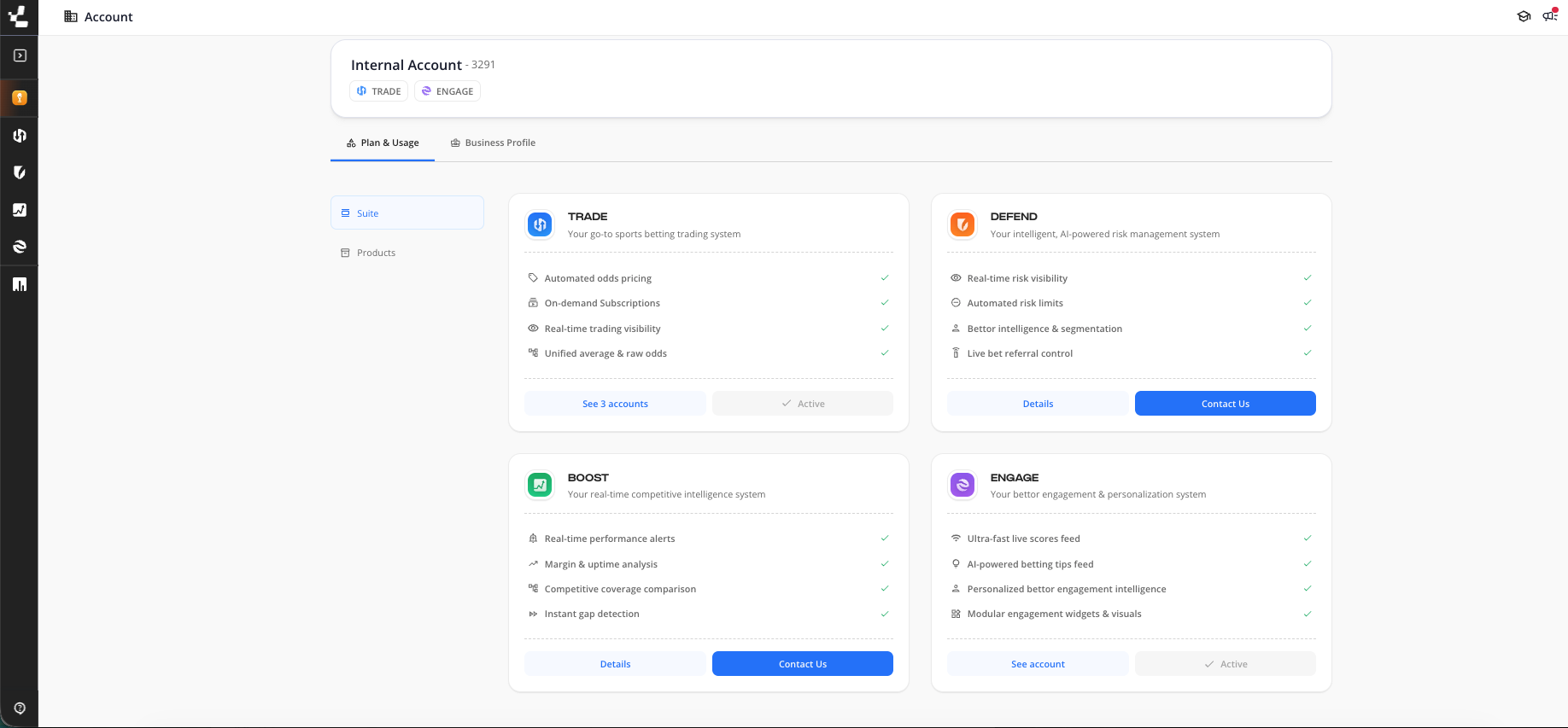This screenshot has width=1568, height=728.
Task: Open the help question mark icon
Action: [20, 708]
